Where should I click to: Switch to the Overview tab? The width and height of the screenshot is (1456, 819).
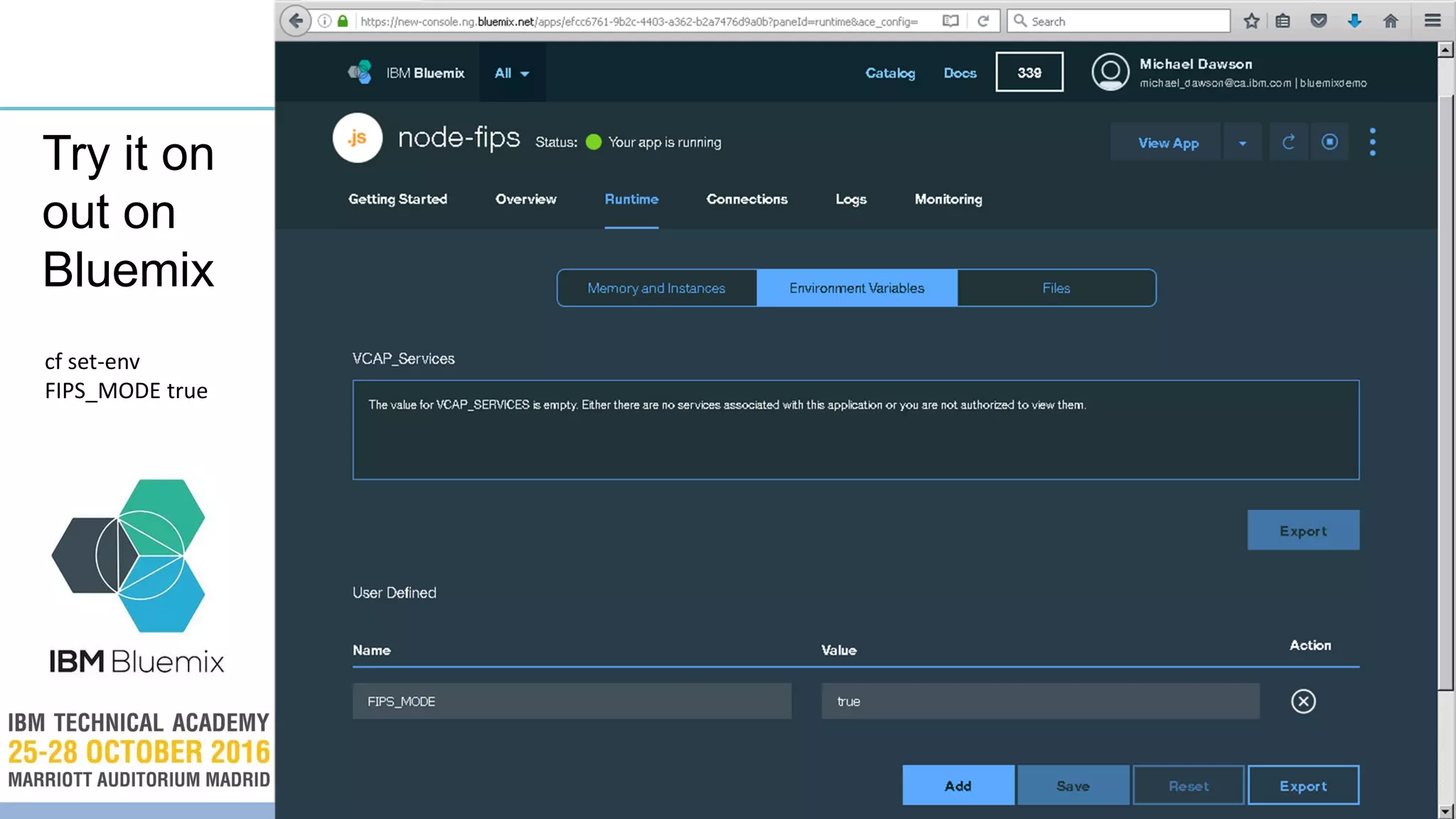tap(526, 200)
